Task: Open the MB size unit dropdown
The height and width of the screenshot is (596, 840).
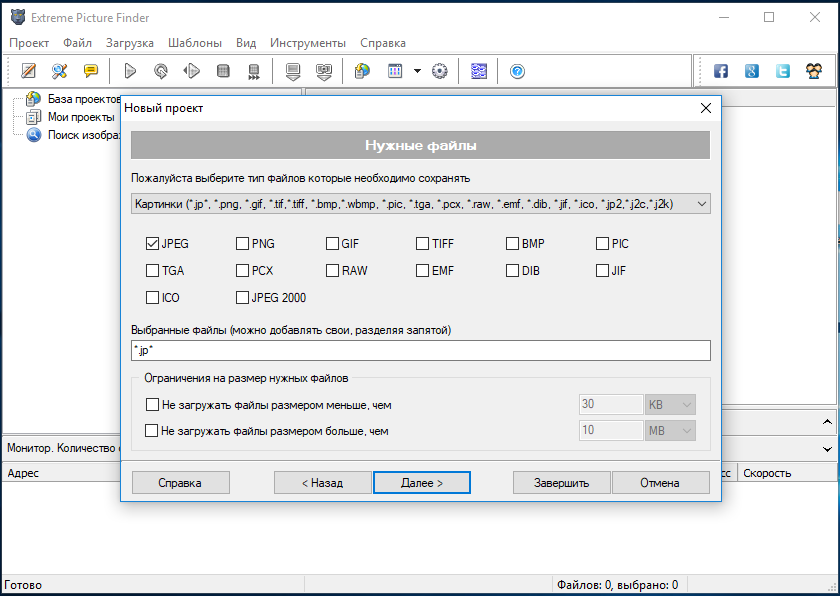Action: (671, 431)
